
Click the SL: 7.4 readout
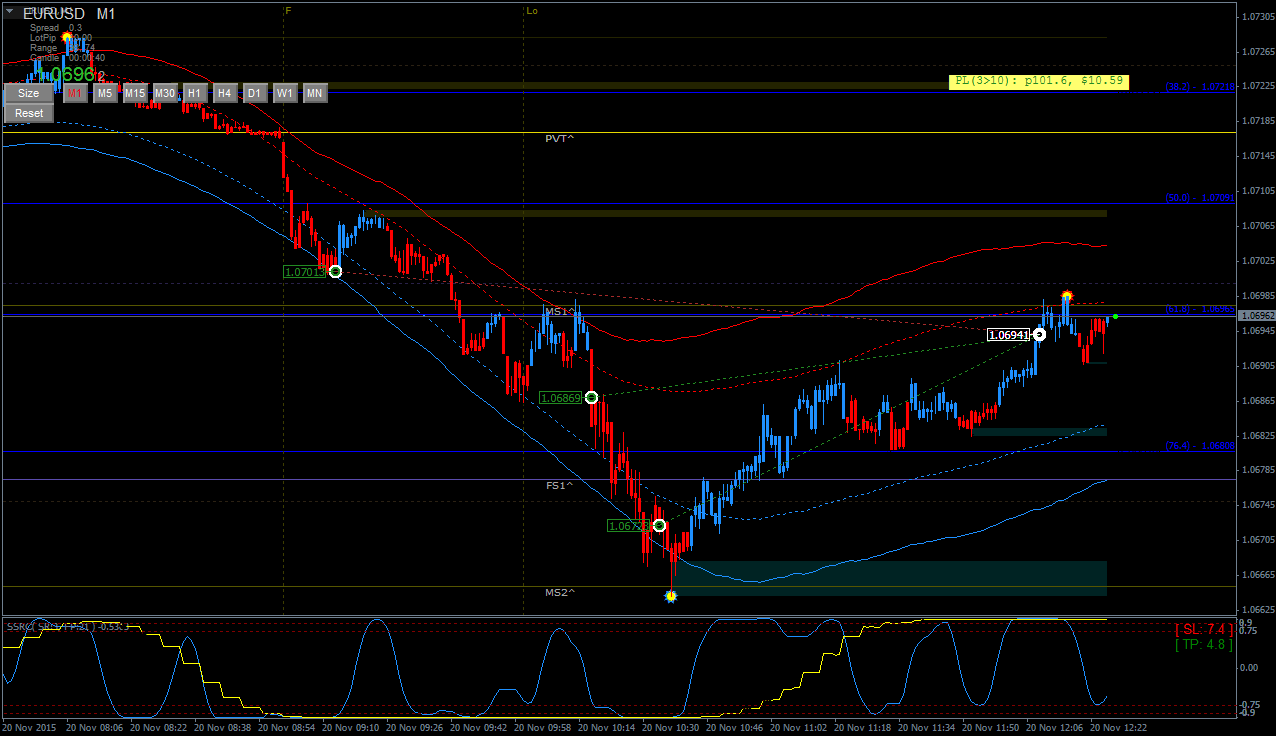click(x=1204, y=629)
